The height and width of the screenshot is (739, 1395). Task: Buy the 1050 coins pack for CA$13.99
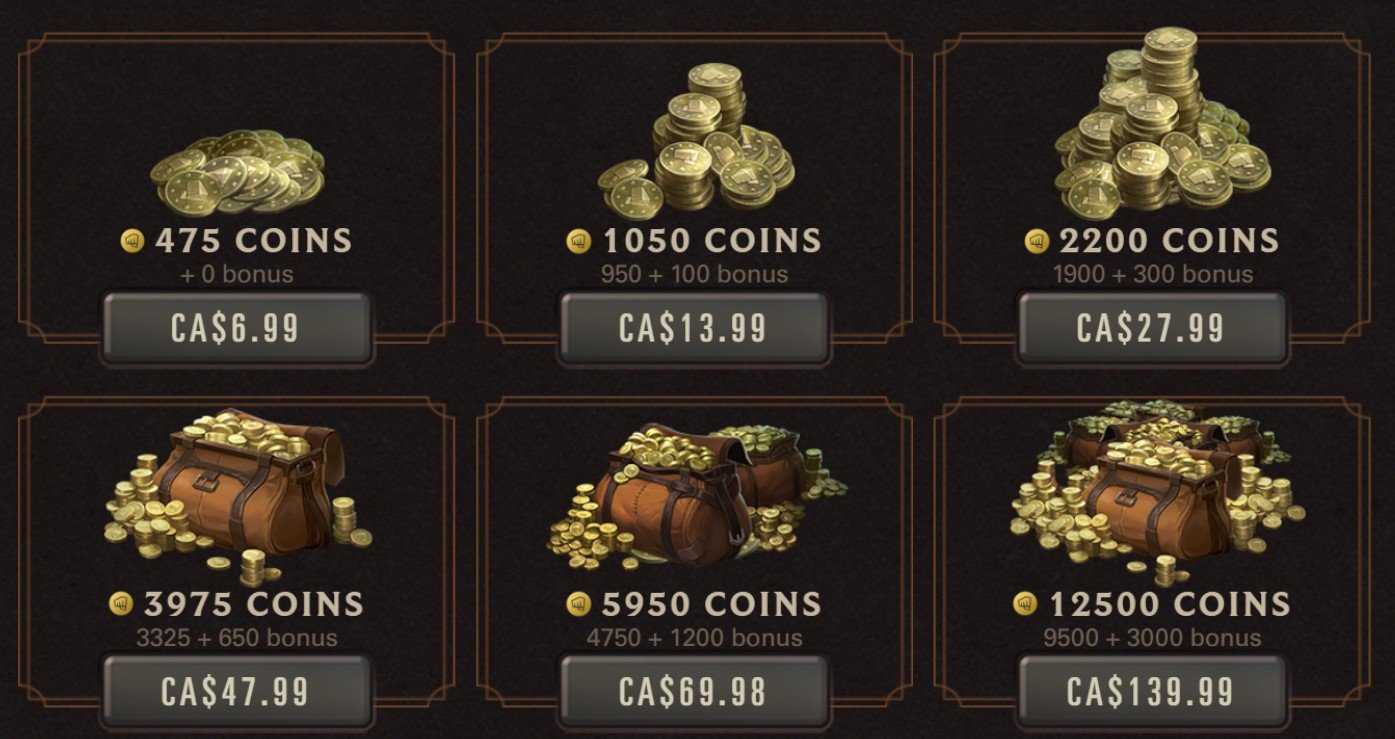tap(693, 328)
